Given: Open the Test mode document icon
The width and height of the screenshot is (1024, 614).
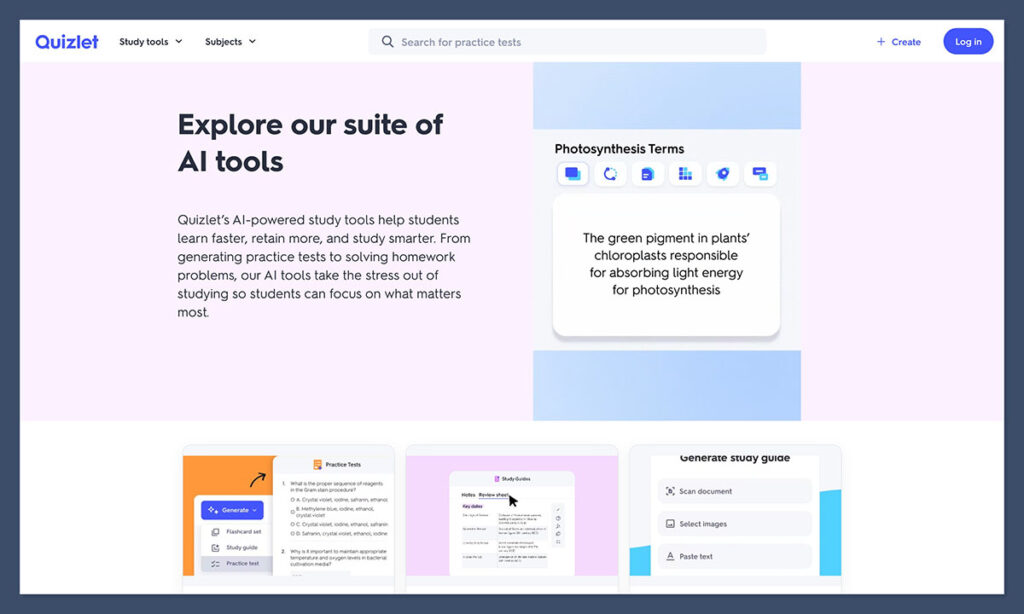Looking at the screenshot, I should (x=648, y=174).
